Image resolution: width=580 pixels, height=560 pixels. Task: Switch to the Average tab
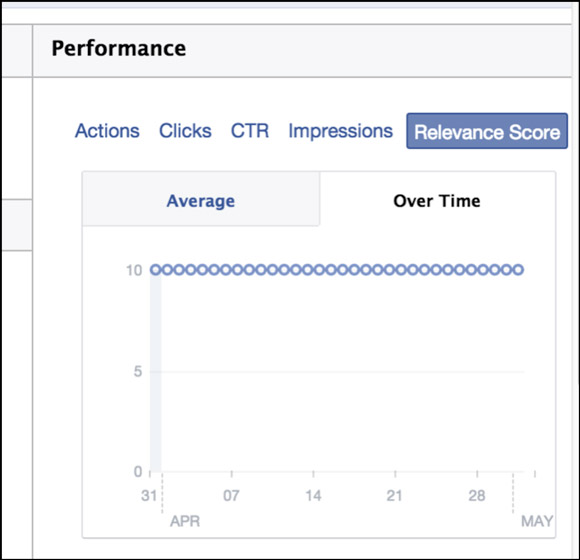coord(201,199)
